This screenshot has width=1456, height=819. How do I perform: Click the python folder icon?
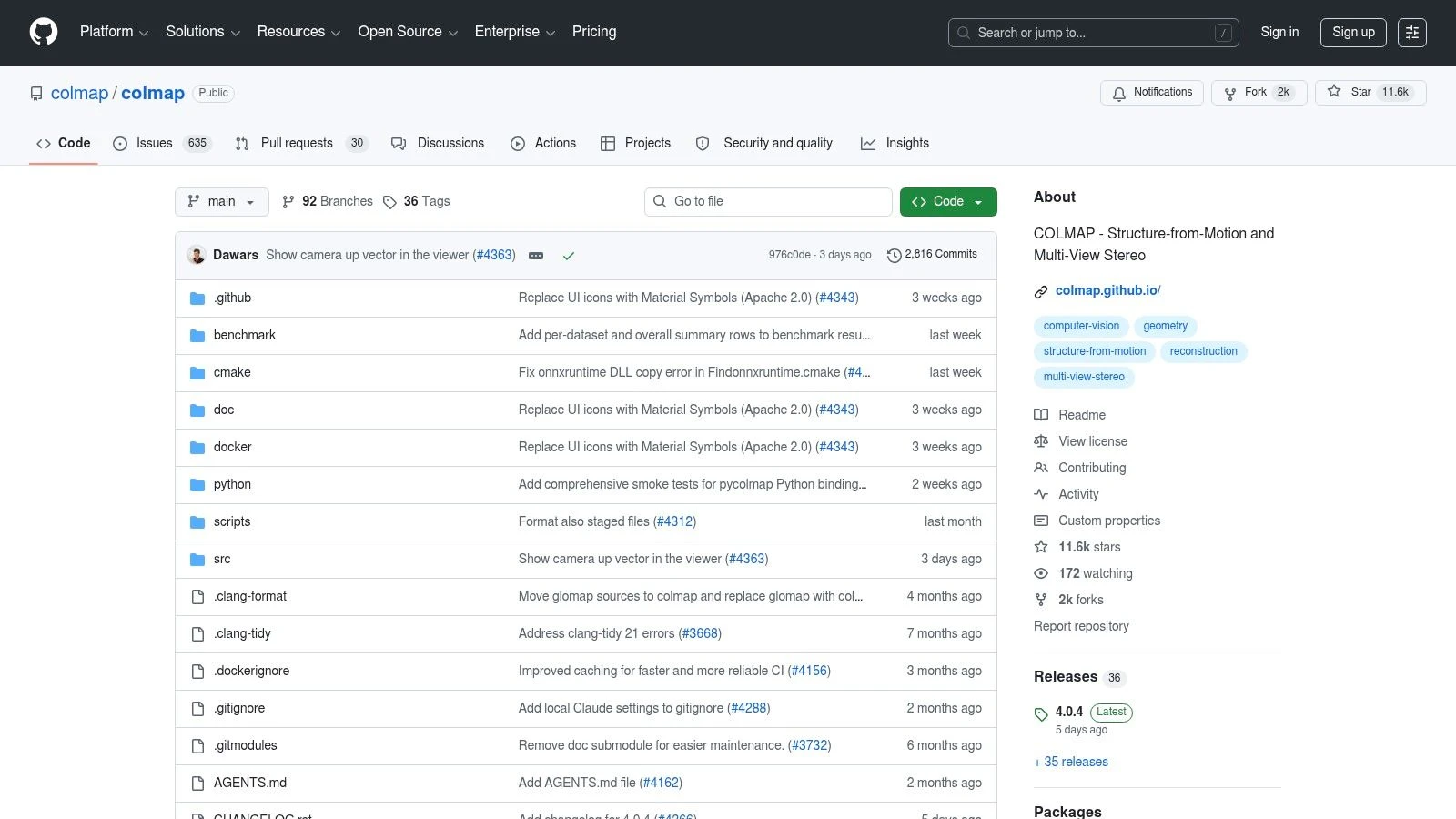coord(197,485)
